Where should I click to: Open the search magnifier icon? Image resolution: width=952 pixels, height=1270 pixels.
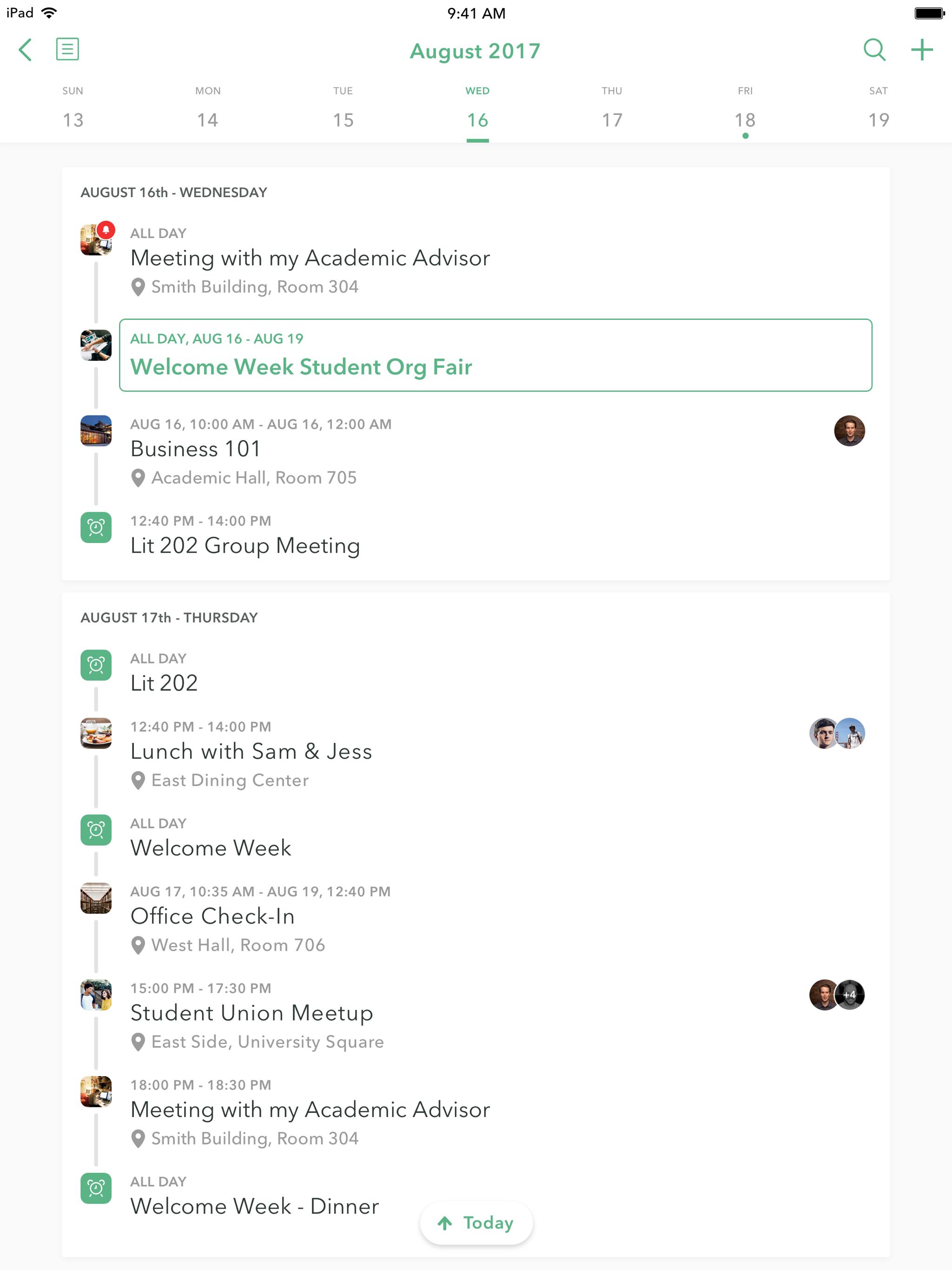[873, 50]
